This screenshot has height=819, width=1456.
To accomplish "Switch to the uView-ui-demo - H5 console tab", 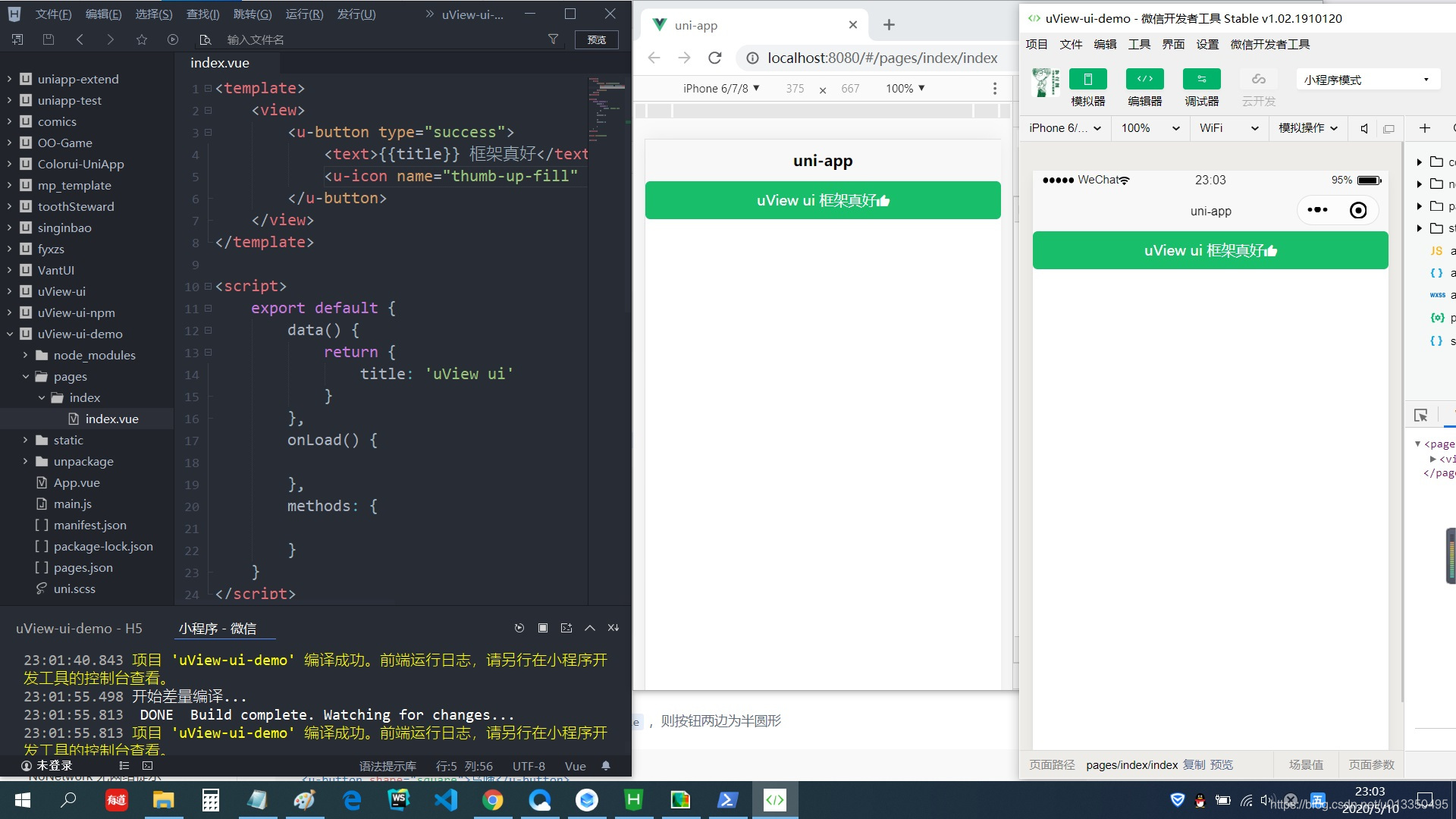I will pyautogui.click(x=79, y=628).
